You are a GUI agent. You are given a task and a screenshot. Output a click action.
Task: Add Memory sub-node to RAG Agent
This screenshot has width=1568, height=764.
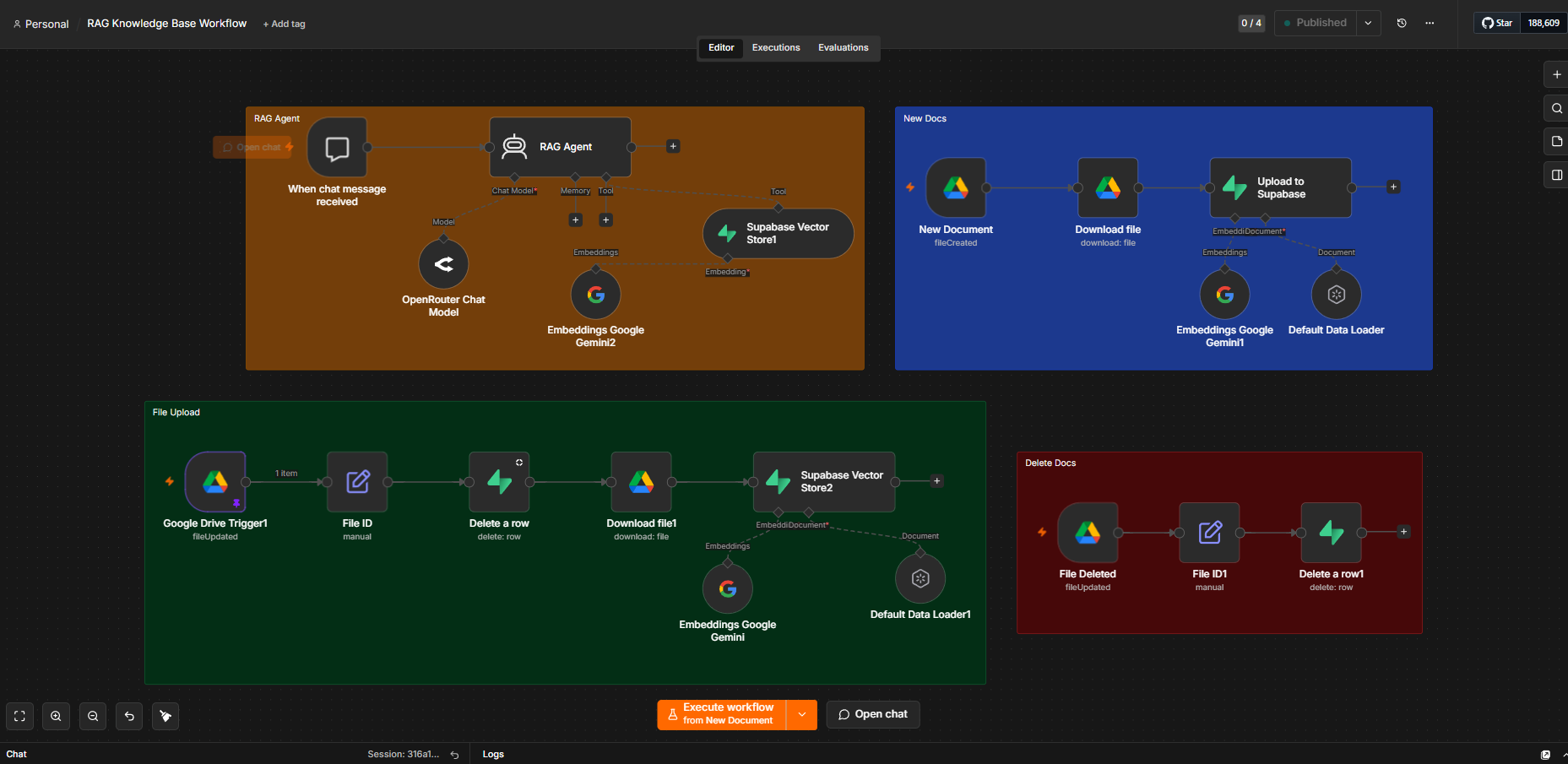click(576, 220)
